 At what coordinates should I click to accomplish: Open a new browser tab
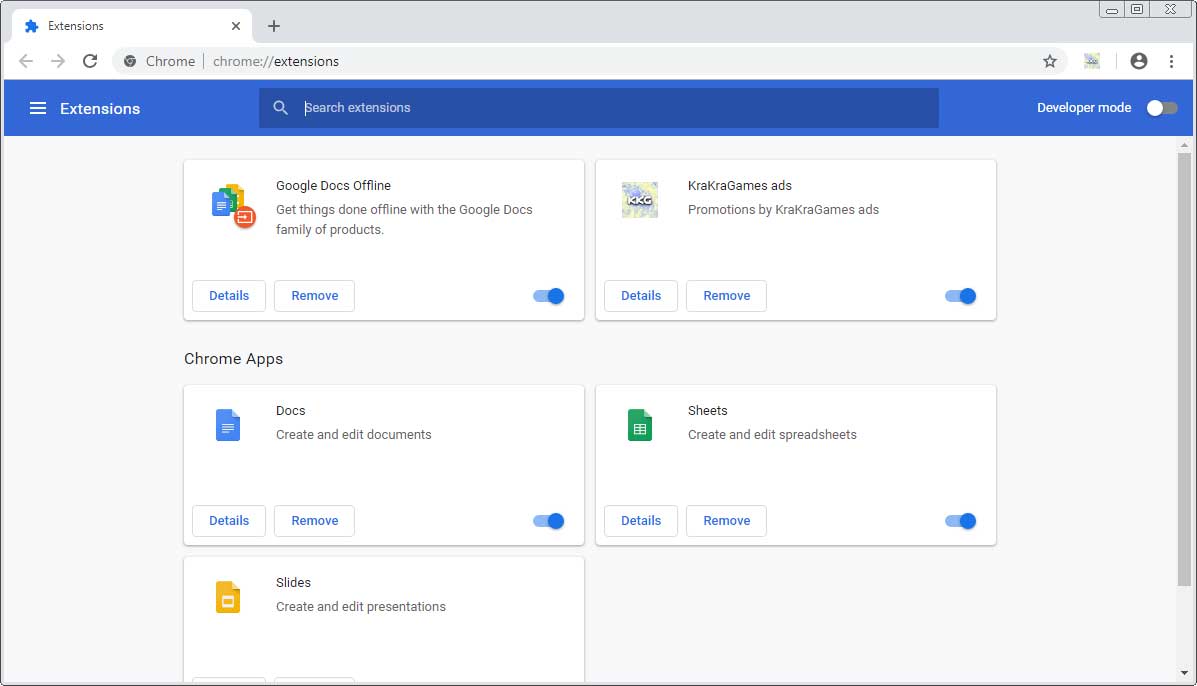[x=274, y=26]
